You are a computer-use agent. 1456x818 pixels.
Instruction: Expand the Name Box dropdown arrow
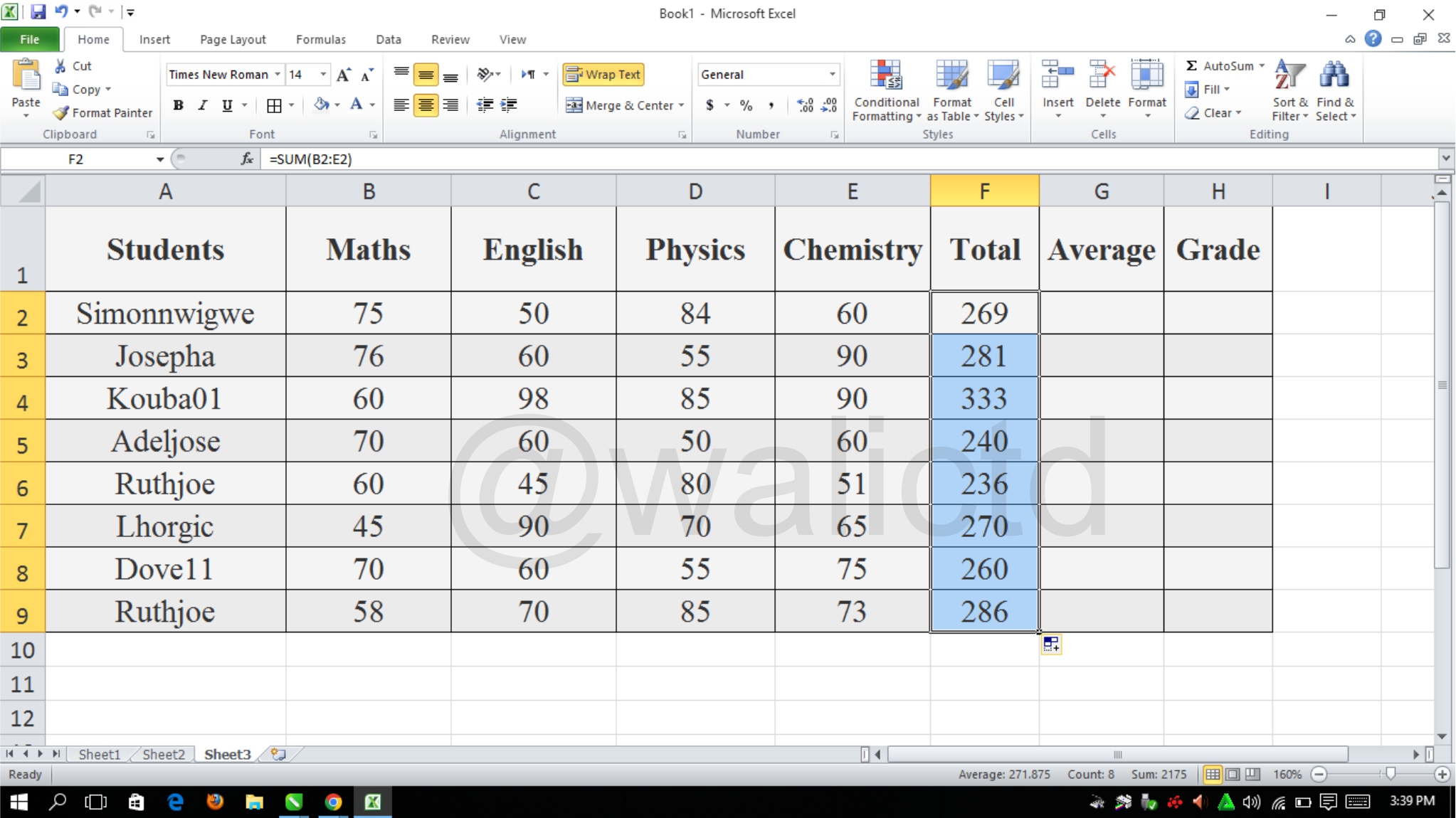pyautogui.click(x=159, y=159)
